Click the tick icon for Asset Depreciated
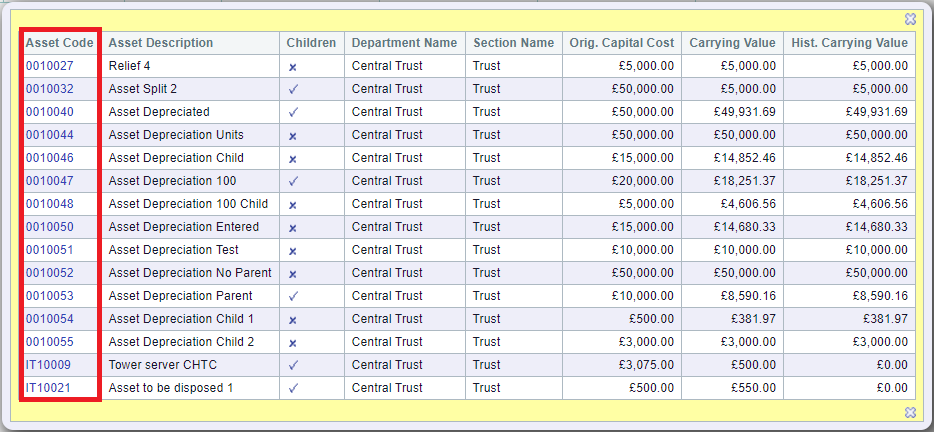Viewport: 934px width, 432px height. (292, 113)
